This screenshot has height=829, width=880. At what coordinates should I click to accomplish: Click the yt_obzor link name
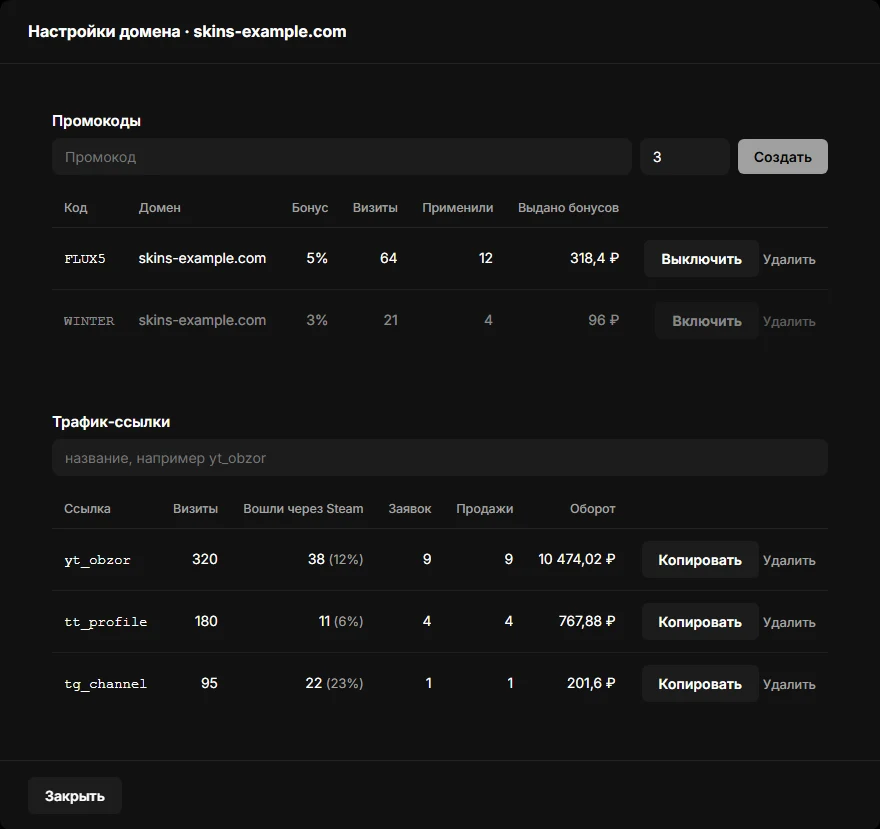click(x=97, y=560)
